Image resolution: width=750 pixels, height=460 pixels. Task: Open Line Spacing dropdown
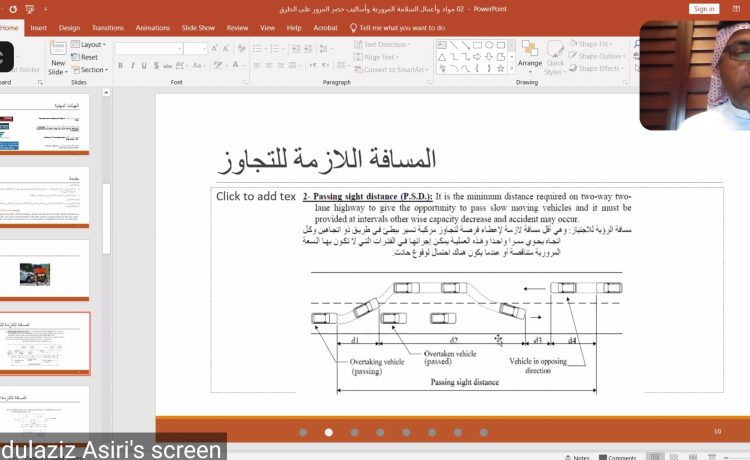pos(326,48)
